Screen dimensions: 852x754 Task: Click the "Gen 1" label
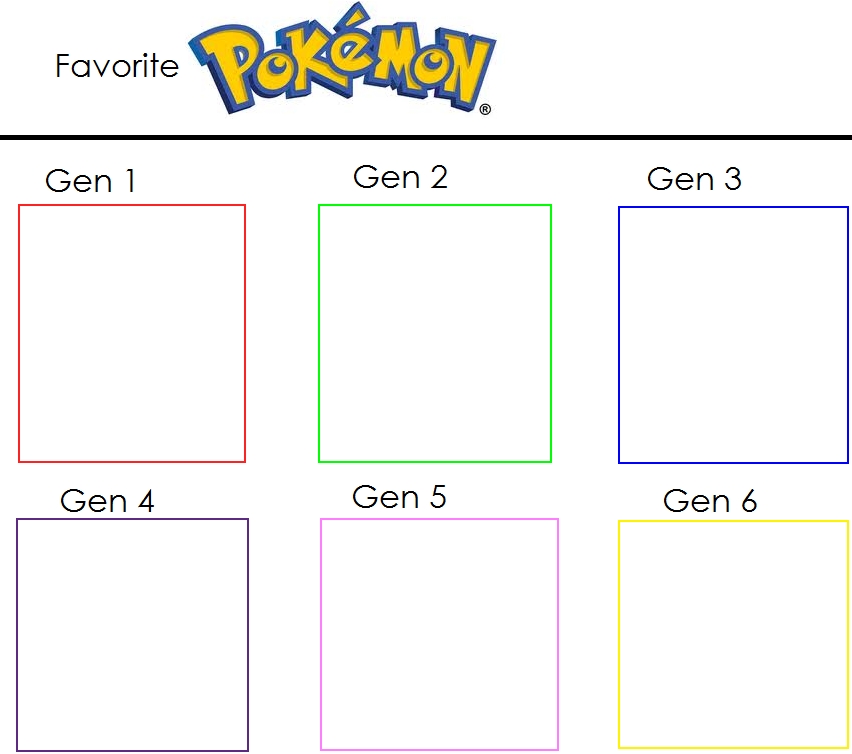[90, 181]
